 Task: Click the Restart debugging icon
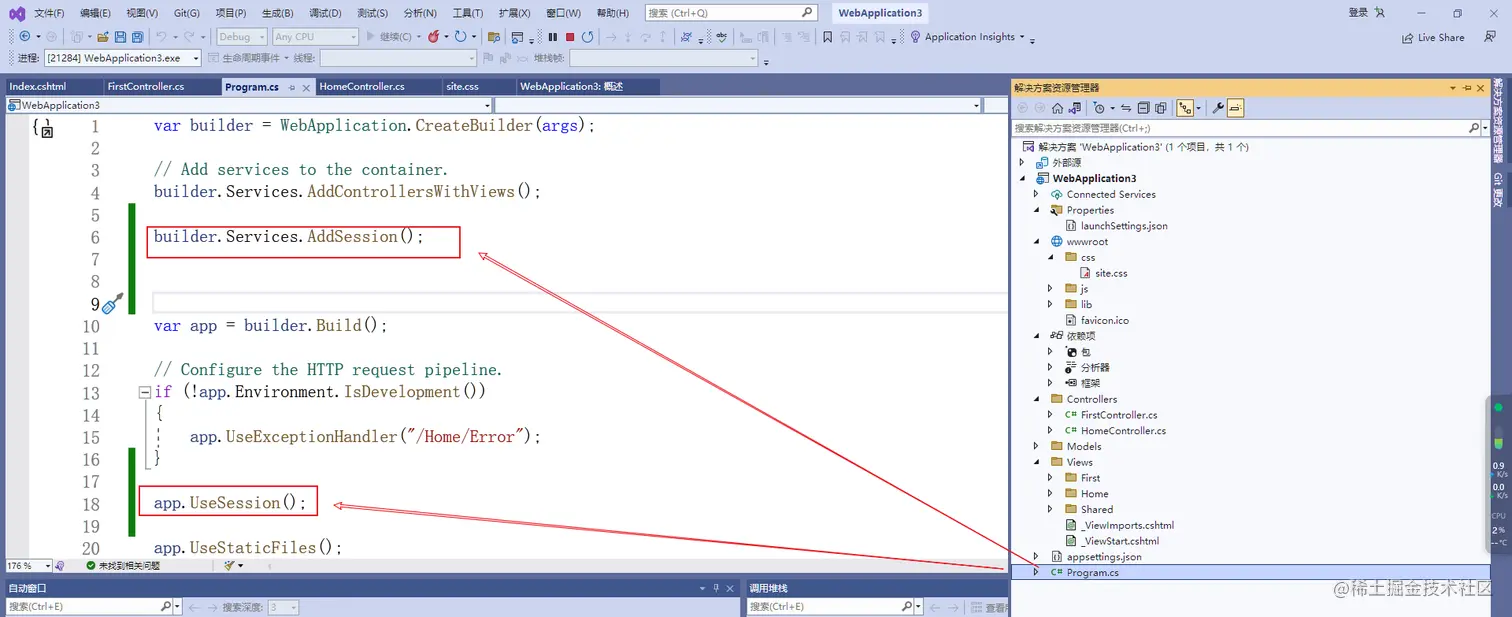(x=587, y=37)
